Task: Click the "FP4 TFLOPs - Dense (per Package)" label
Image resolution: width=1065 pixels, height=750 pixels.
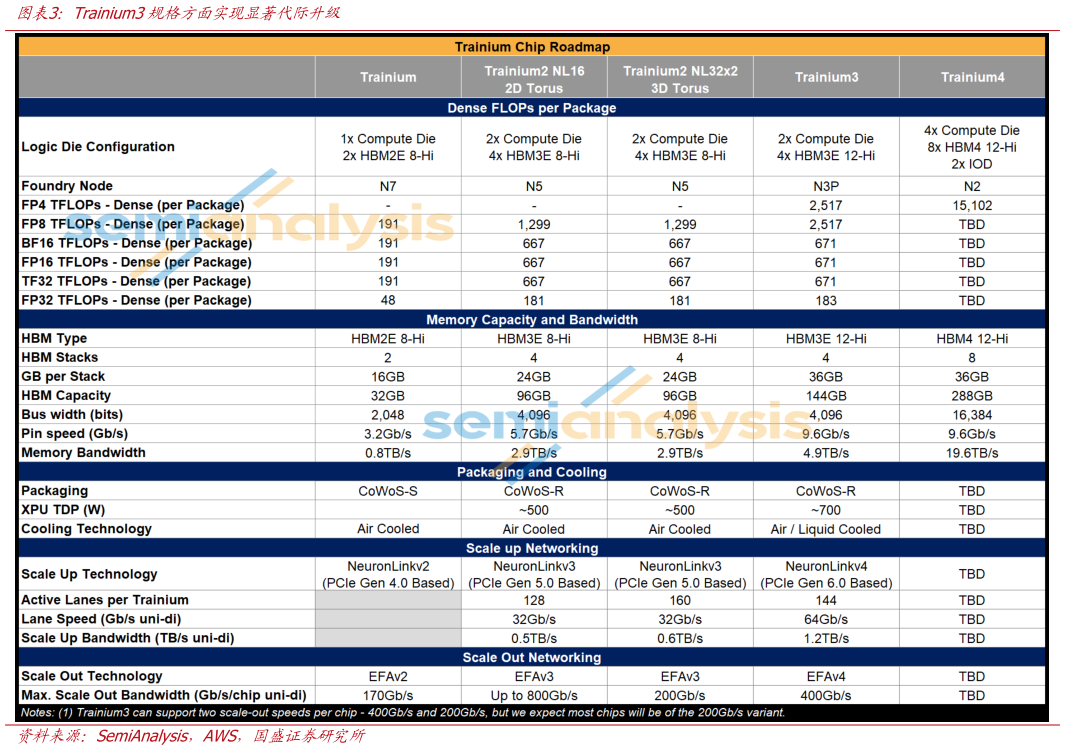Action: 132,205
